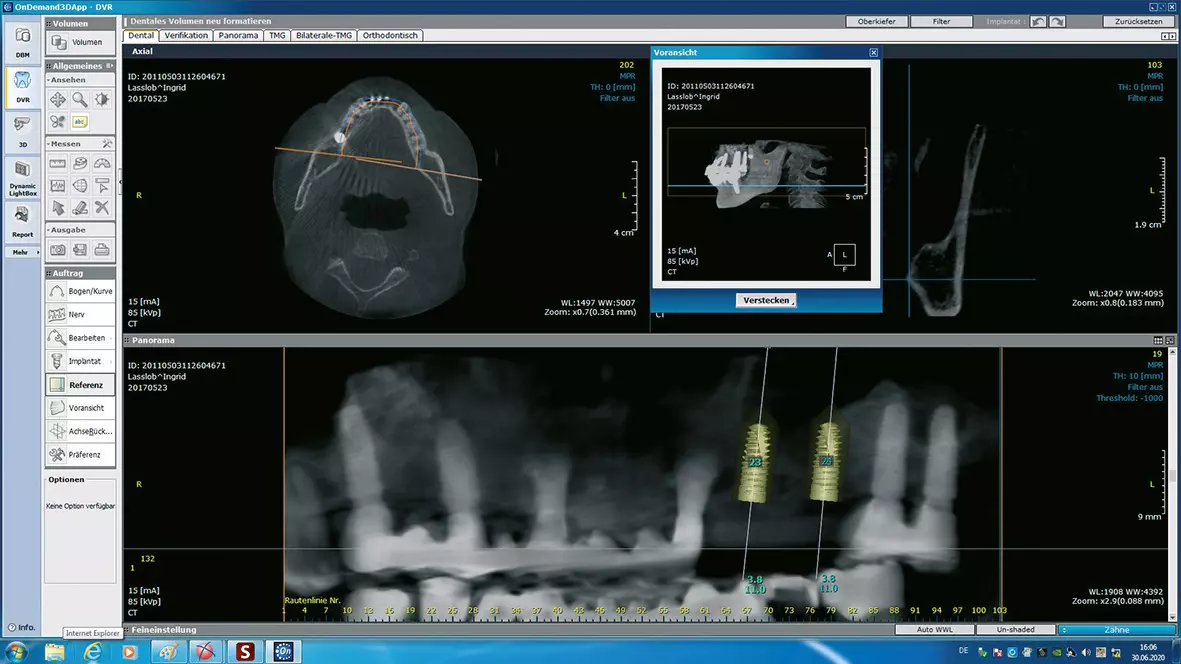Click the Auto WWL button
Screen dimensions: 1181x664
click(x=935, y=629)
